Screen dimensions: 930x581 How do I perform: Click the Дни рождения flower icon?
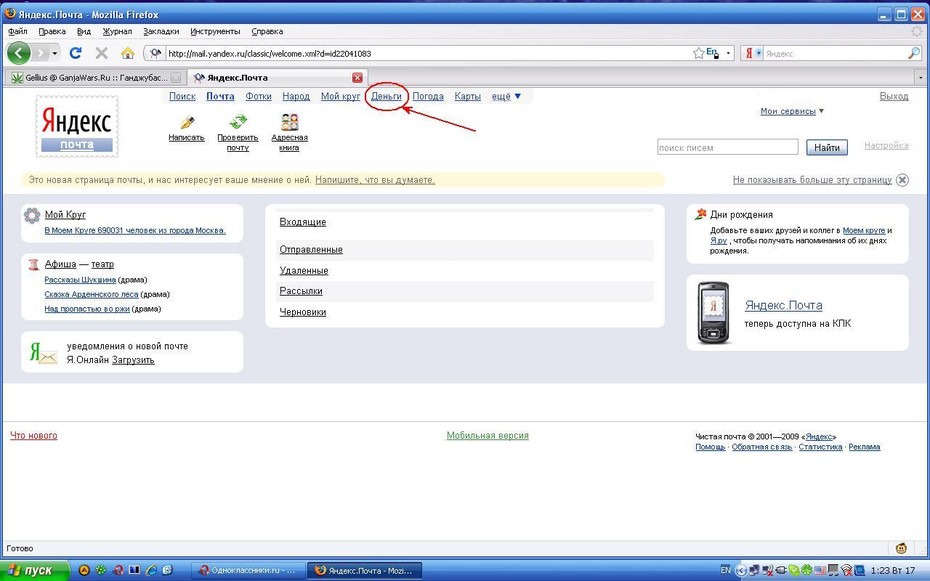click(x=700, y=214)
